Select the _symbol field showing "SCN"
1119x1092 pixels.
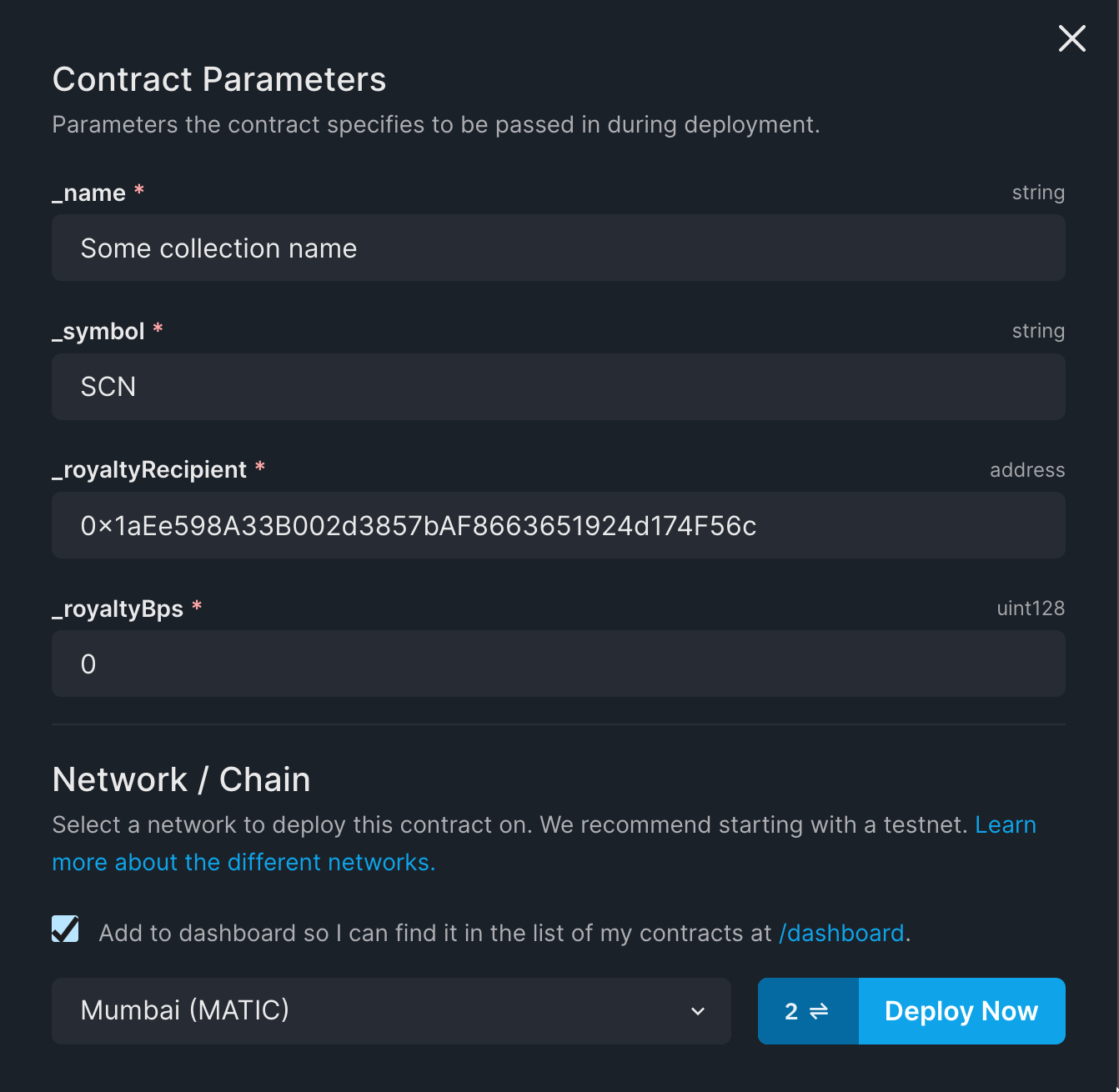(x=558, y=387)
